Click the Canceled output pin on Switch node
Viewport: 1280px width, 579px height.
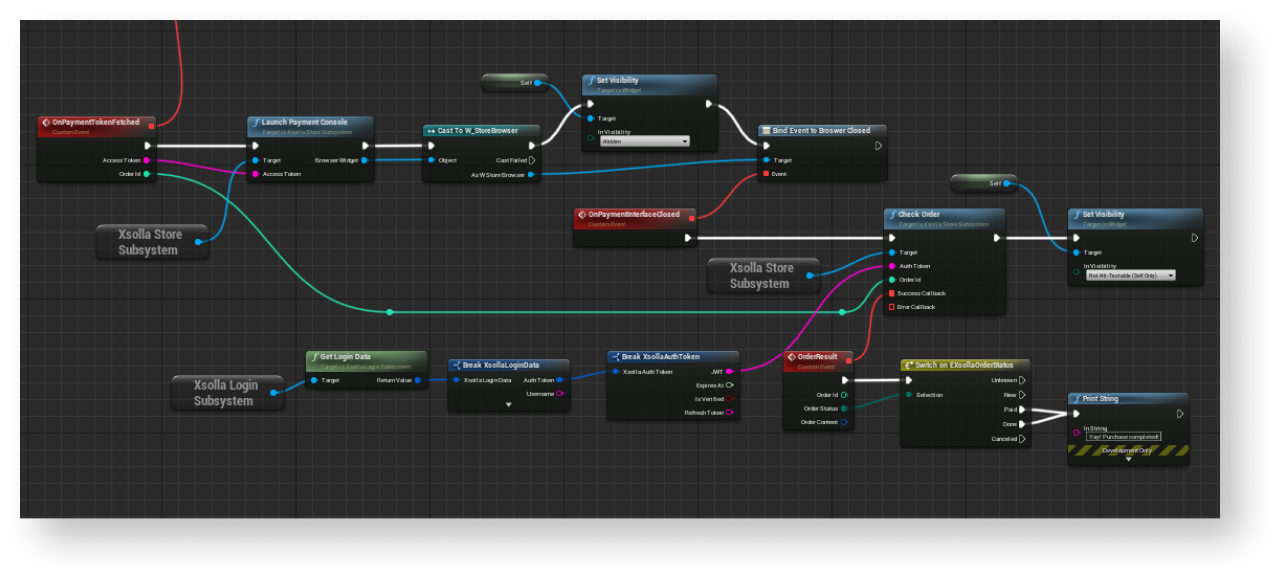click(x=1022, y=439)
